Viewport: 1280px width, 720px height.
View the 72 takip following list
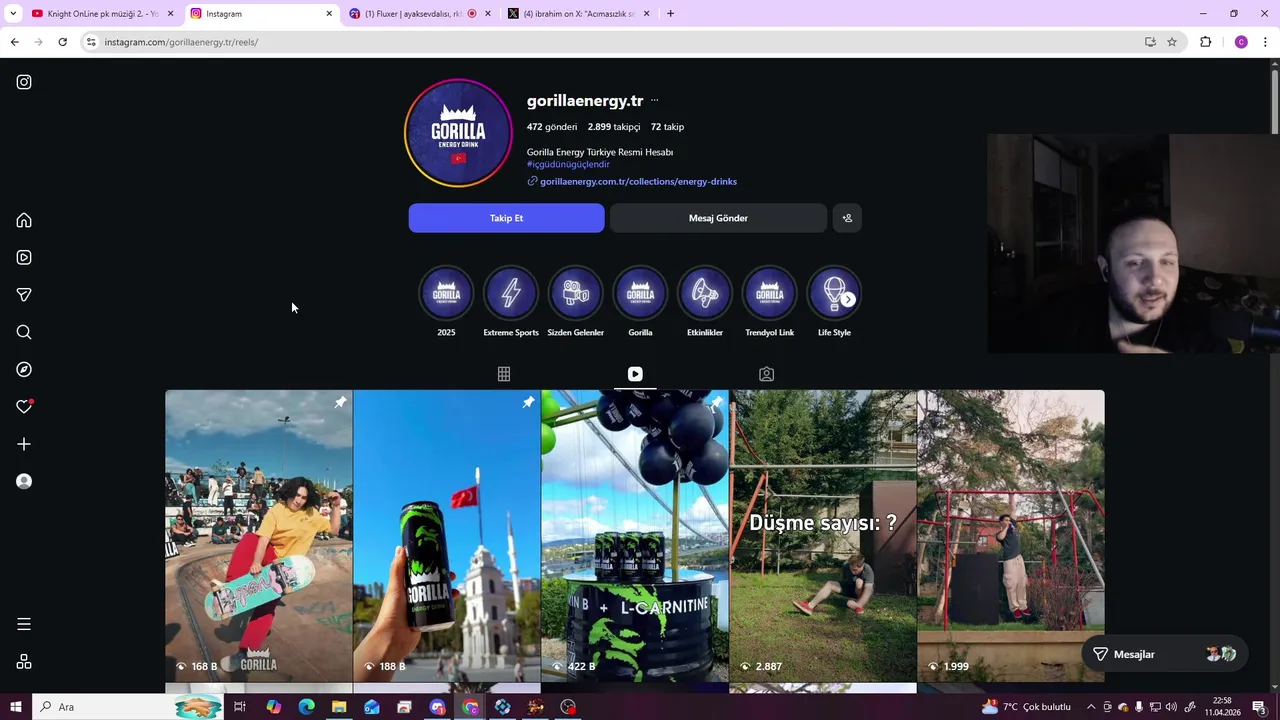[x=667, y=127]
